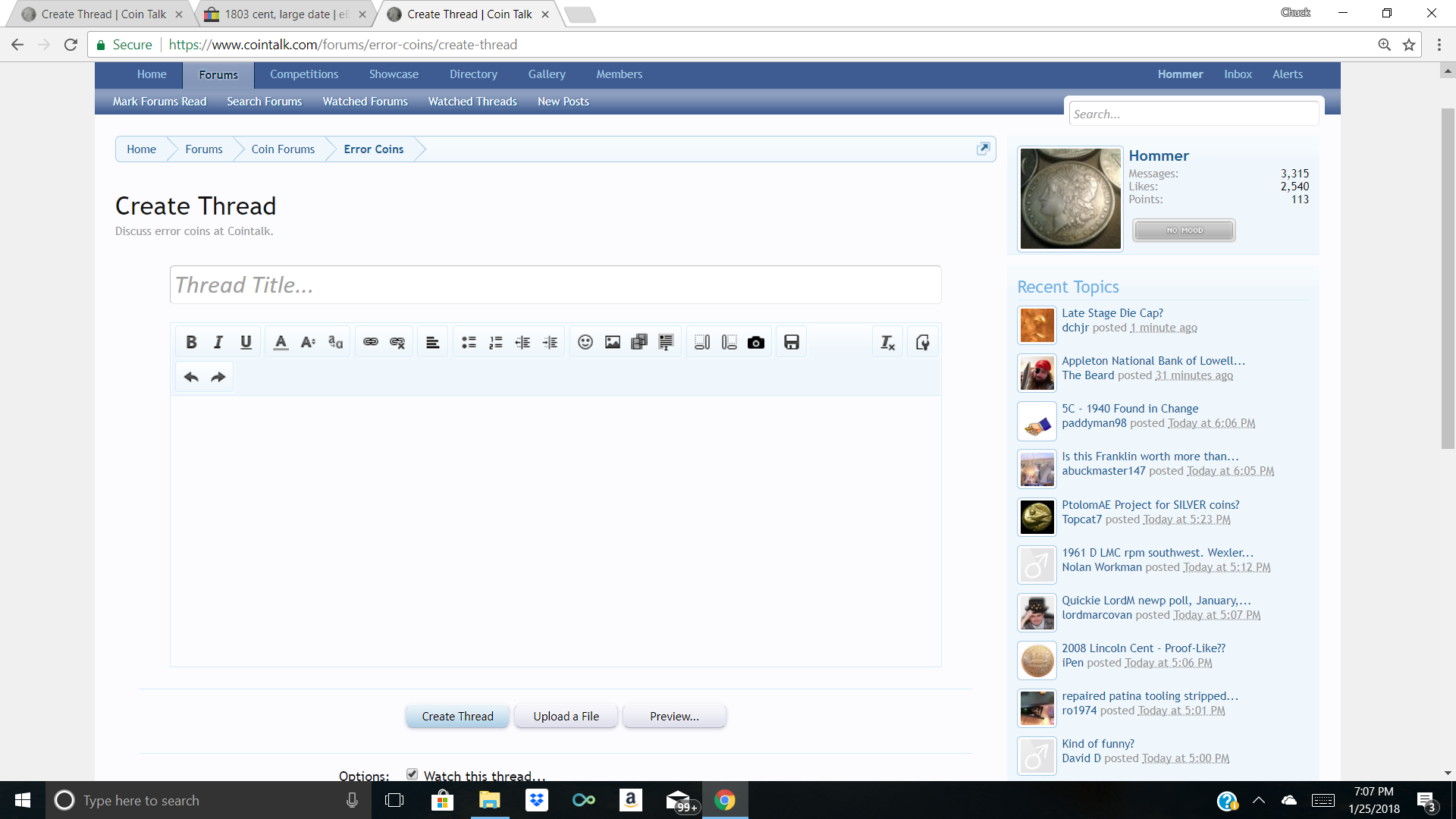Screen dimensions: 1456x819
Task: Open the text color picker
Action: pyautogui.click(x=281, y=342)
